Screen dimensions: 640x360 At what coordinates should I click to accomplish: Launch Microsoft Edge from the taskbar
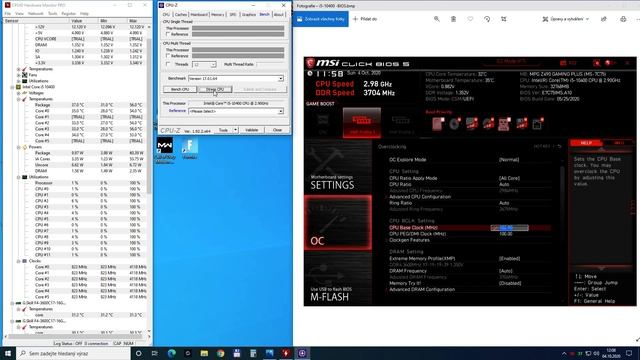pyautogui.click(x=171, y=353)
